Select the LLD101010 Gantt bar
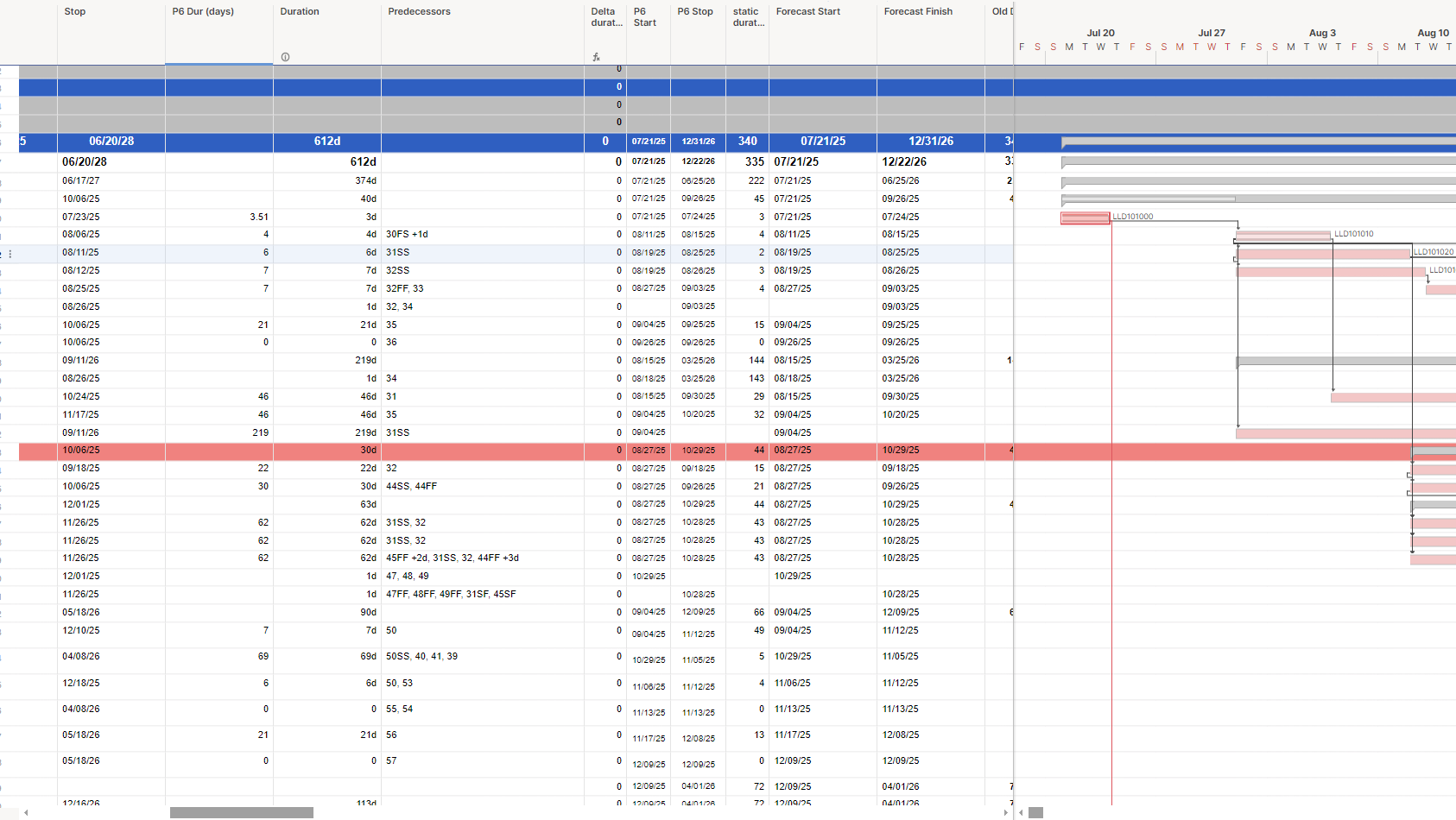Image resolution: width=1456 pixels, height=820 pixels. tap(1283, 235)
